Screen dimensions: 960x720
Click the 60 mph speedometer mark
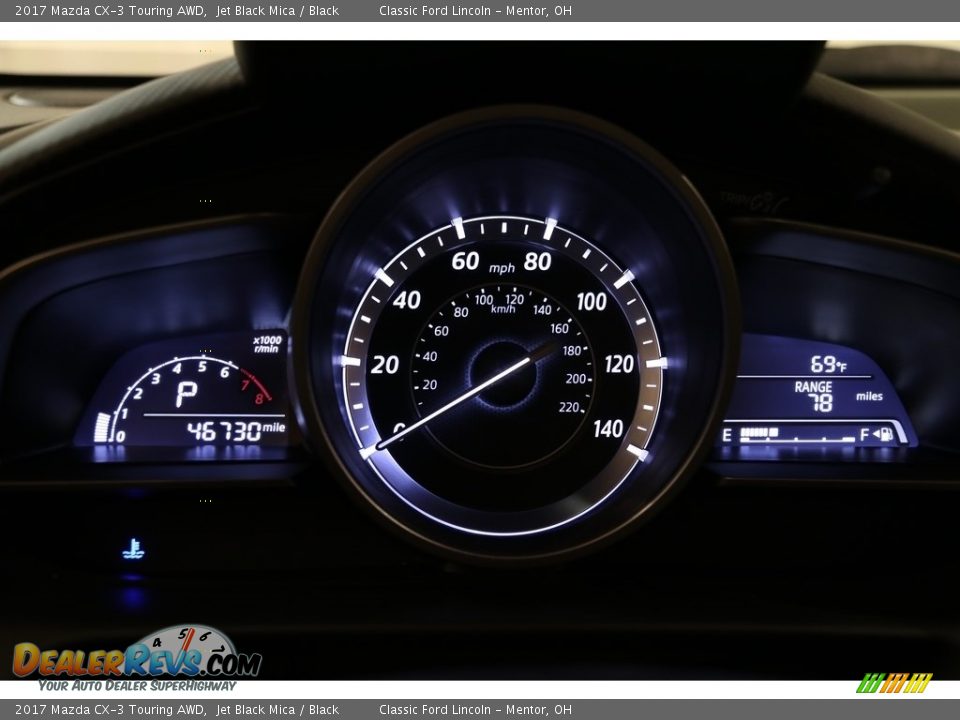point(465,261)
